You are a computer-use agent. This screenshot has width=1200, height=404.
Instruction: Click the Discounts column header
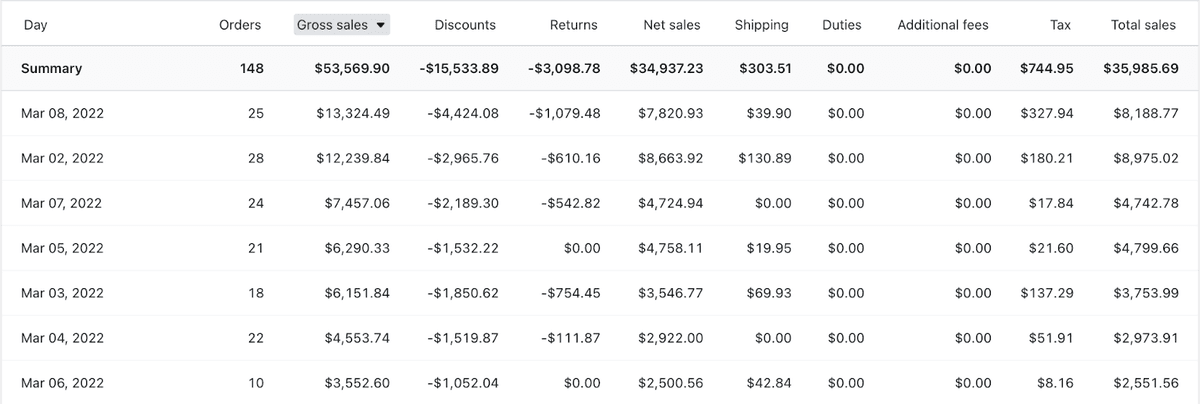tap(466, 25)
